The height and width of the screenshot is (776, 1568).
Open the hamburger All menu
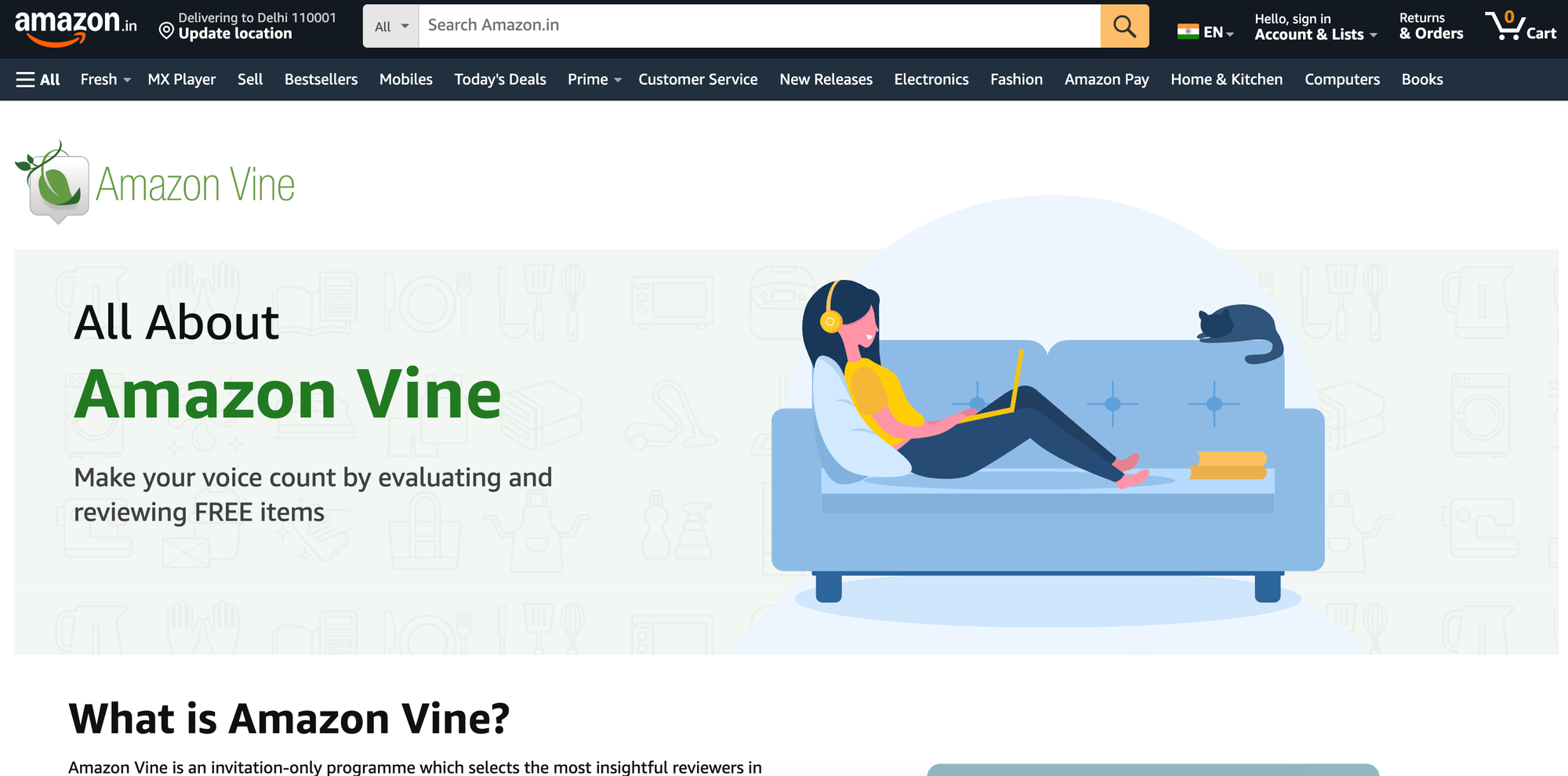click(x=38, y=79)
